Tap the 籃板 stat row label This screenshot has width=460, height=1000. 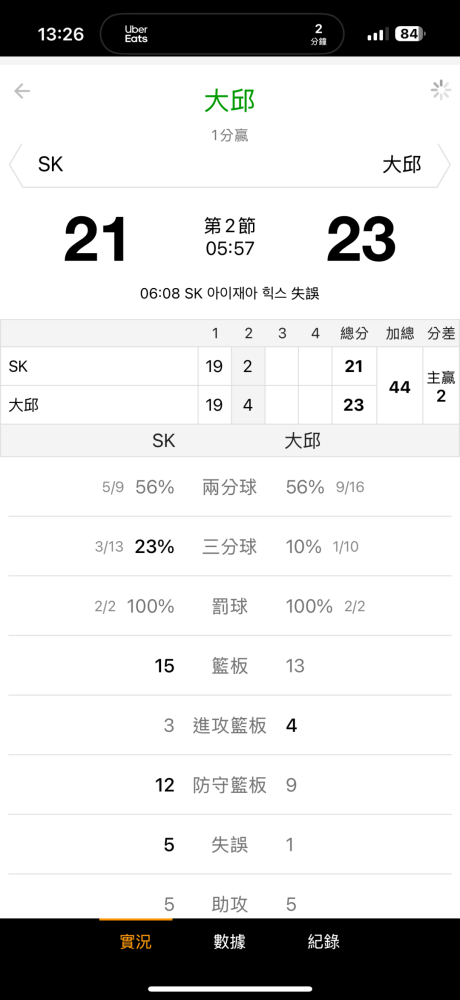click(230, 666)
